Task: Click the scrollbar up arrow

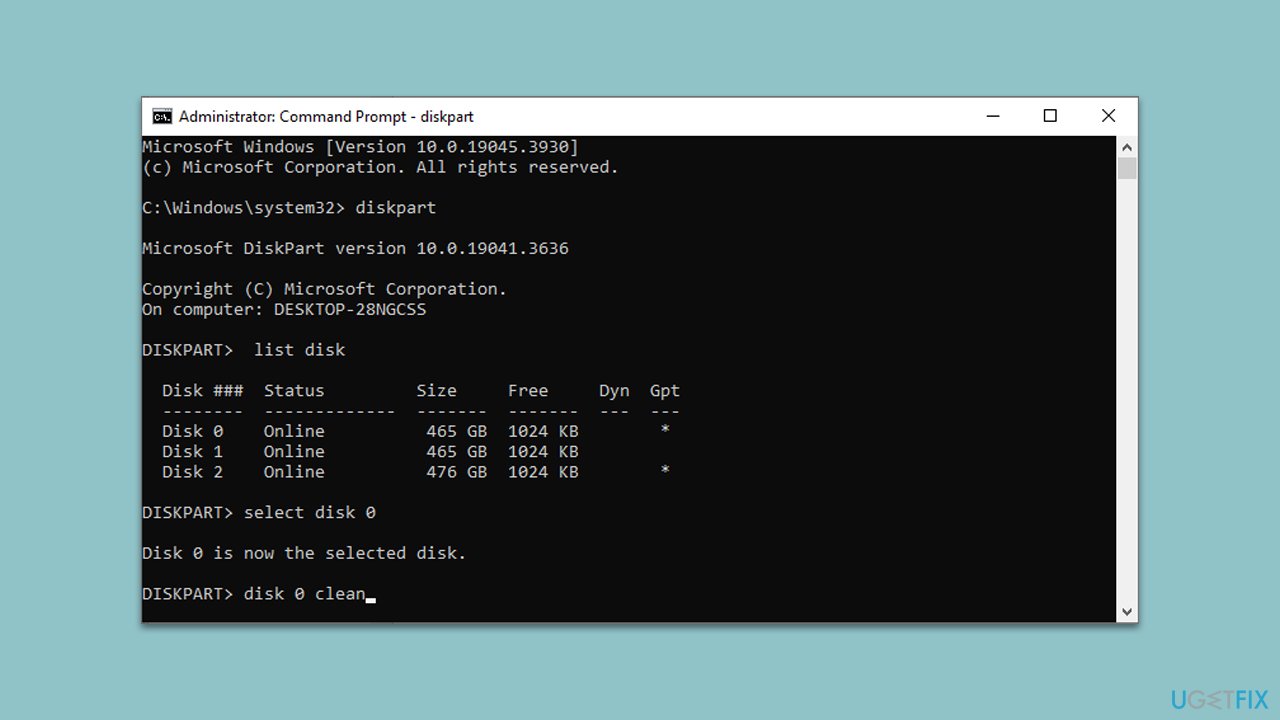Action: (1127, 146)
